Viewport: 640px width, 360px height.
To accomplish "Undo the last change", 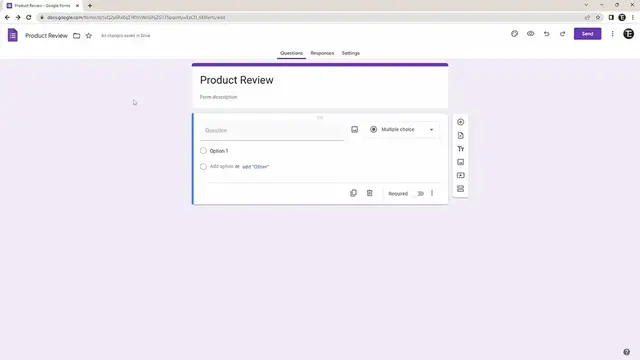I will [547, 34].
